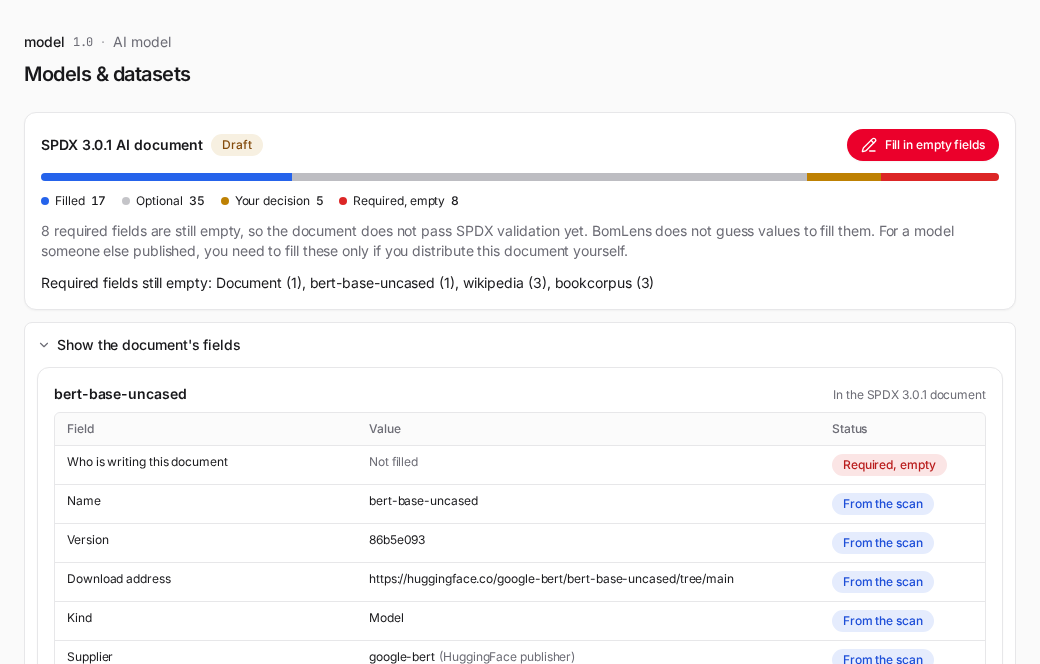Click the Fill in empty fields button

tap(923, 145)
